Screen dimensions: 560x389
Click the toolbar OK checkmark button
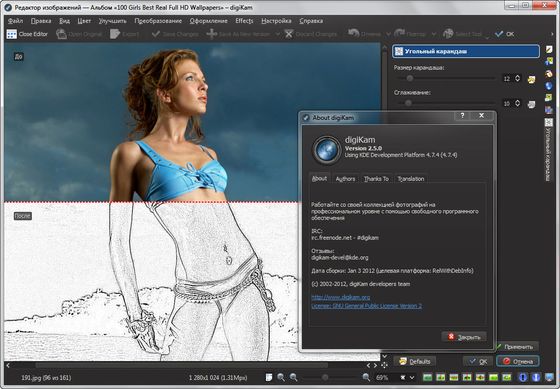[504, 34]
